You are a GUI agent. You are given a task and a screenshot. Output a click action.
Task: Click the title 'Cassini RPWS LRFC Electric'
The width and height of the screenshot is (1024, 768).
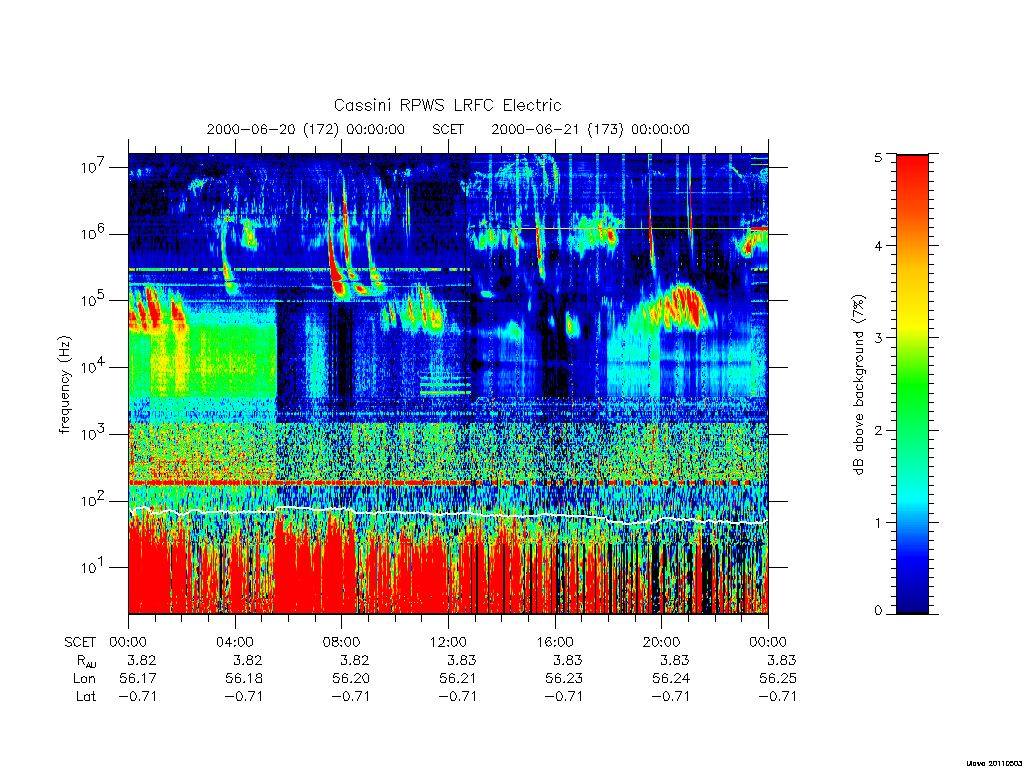click(447, 106)
